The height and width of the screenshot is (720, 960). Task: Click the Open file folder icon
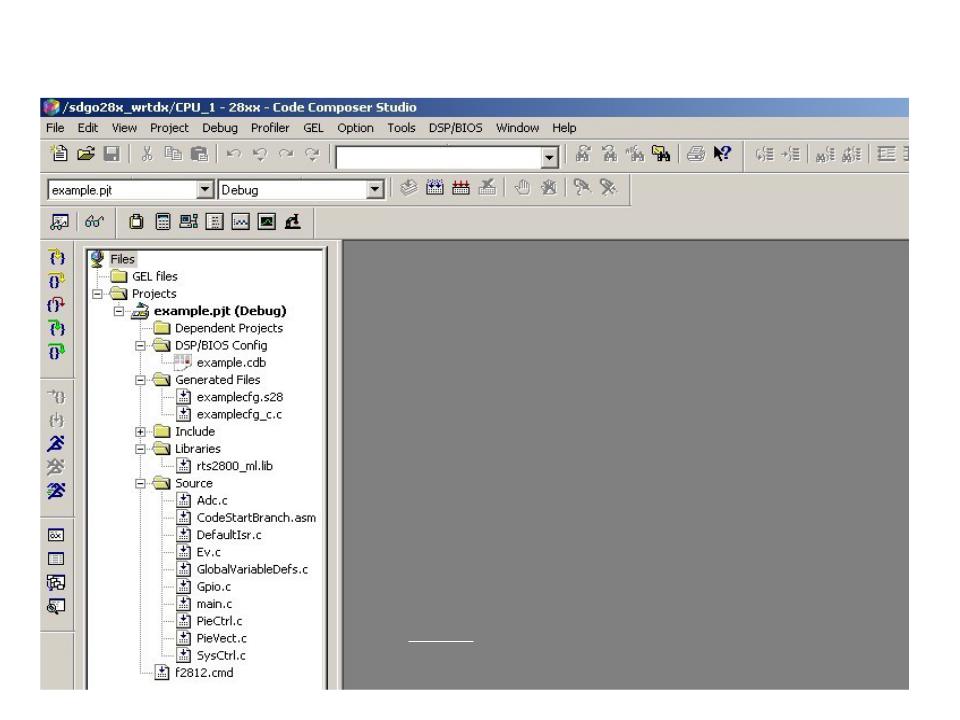tap(86, 153)
